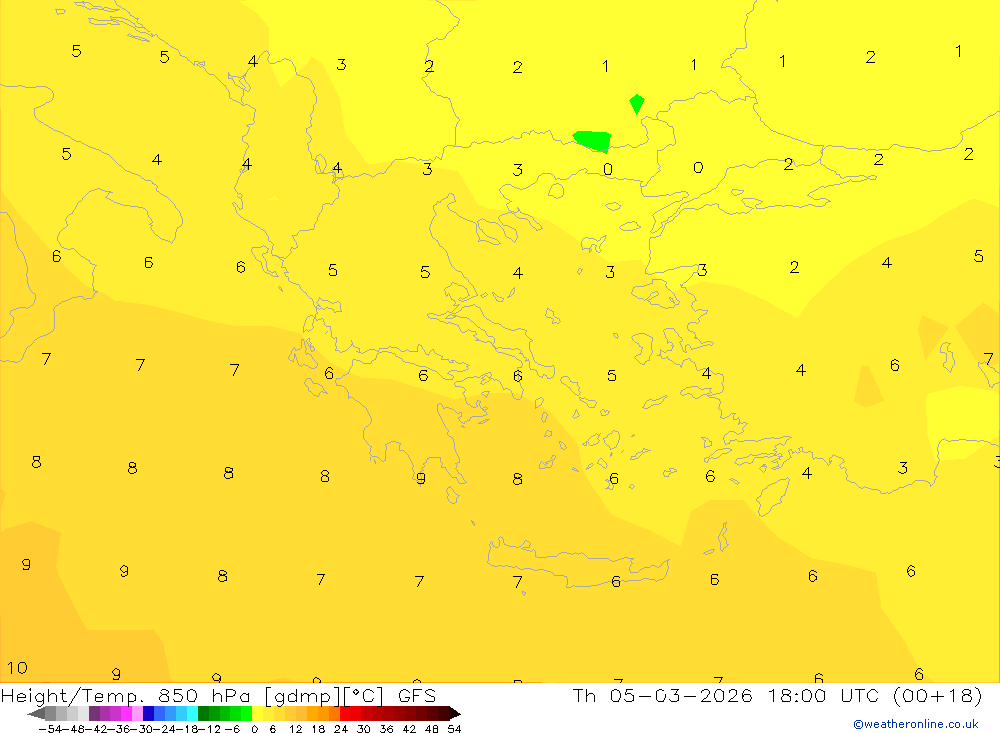Click the -30 legend label
The width and height of the screenshot is (1000, 733).
[141, 729]
